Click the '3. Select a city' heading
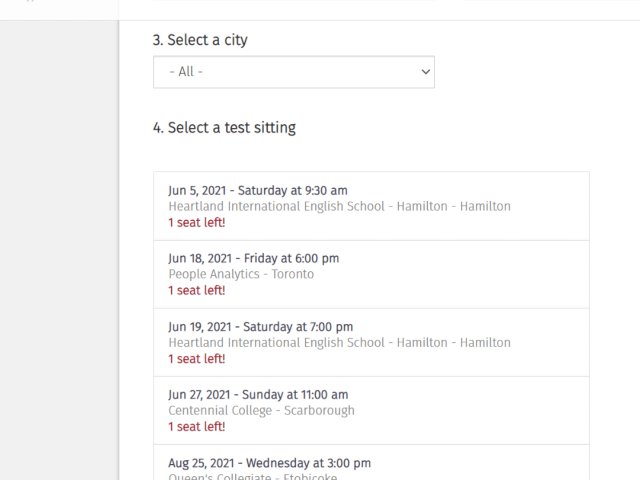This screenshot has height=480, width=640. point(200,40)
